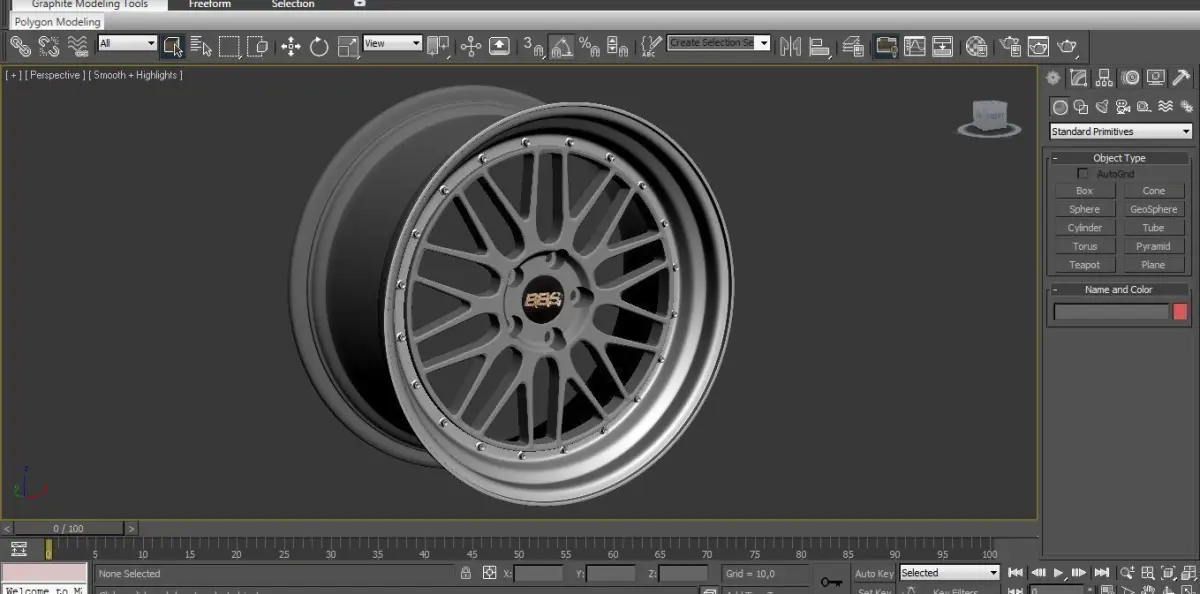Select Lights creation category

pyautogui.click(x=1102, y=107)
